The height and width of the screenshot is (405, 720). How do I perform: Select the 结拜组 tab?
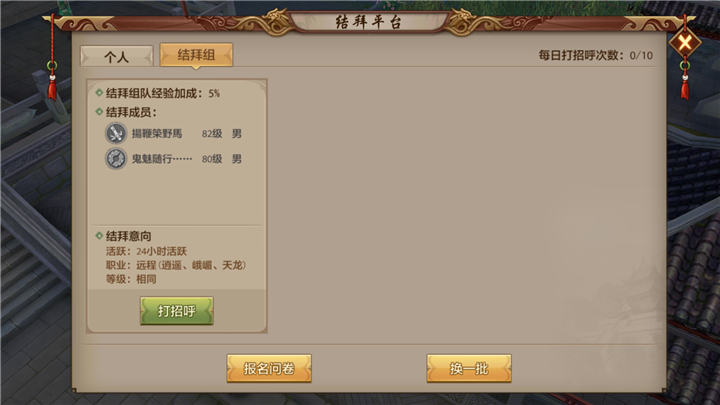click(x=196, y=55)
